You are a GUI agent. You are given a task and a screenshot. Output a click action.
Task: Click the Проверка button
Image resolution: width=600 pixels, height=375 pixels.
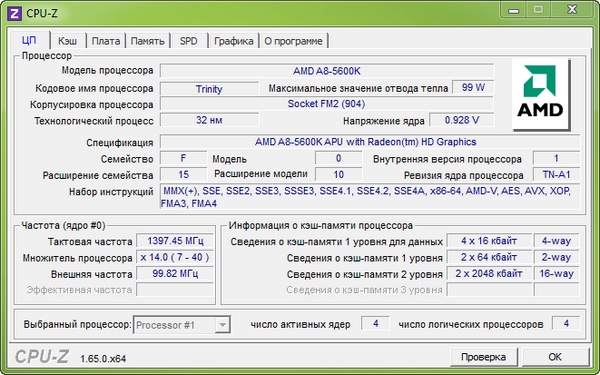pos(483,357)
